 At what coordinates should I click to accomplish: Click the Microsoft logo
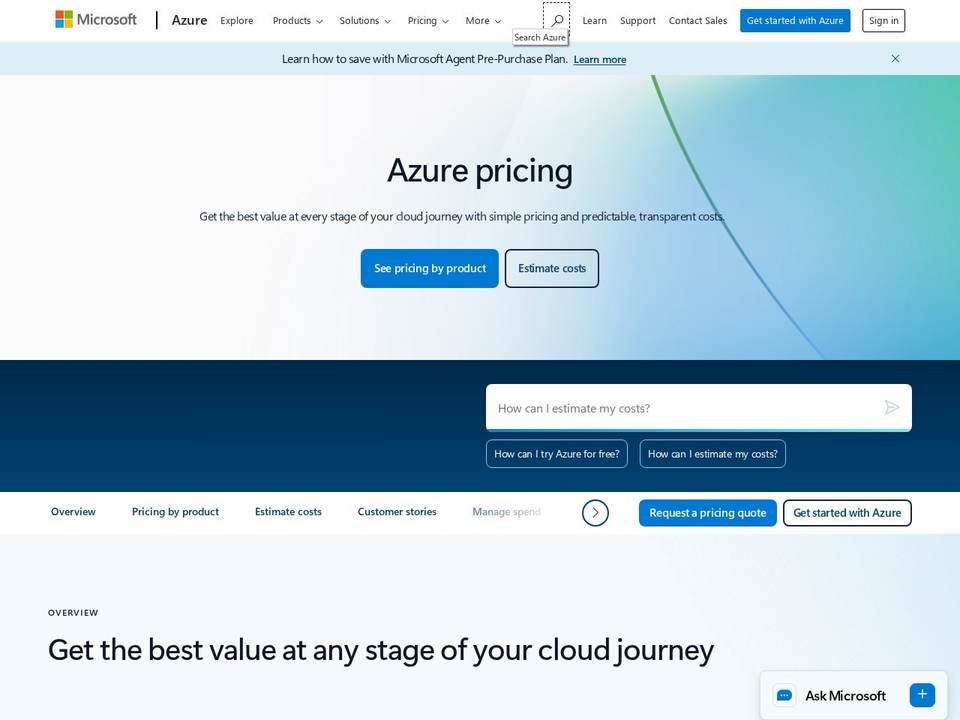[96, 20]
